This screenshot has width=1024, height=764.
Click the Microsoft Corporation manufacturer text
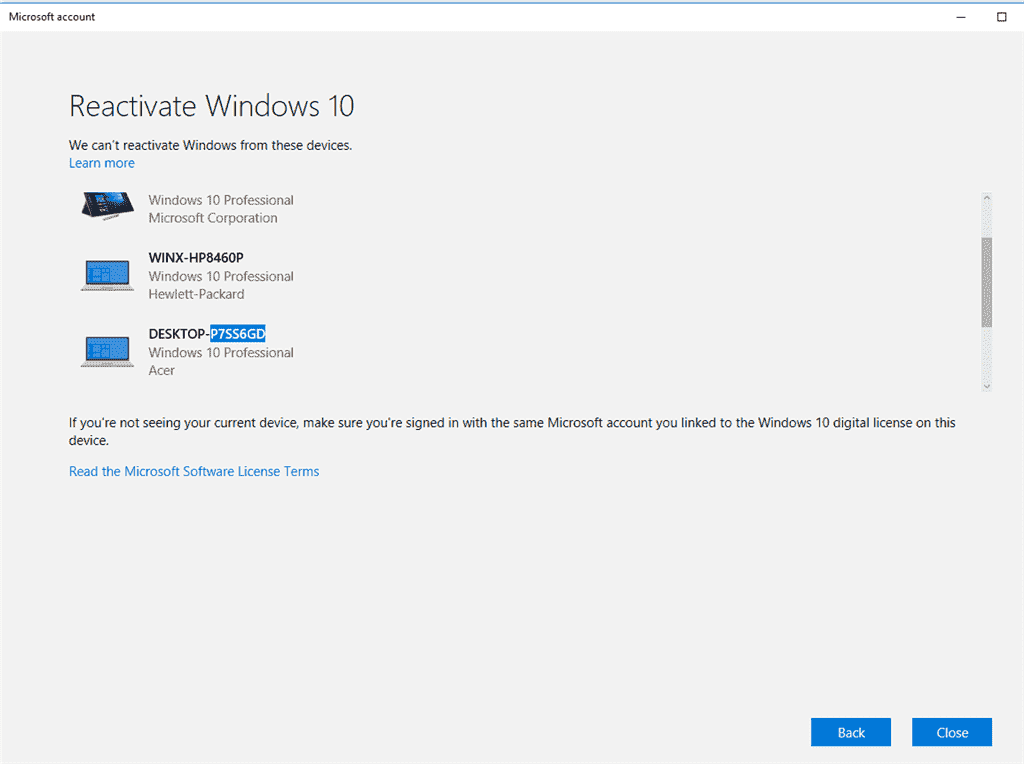tap(213, 218)
